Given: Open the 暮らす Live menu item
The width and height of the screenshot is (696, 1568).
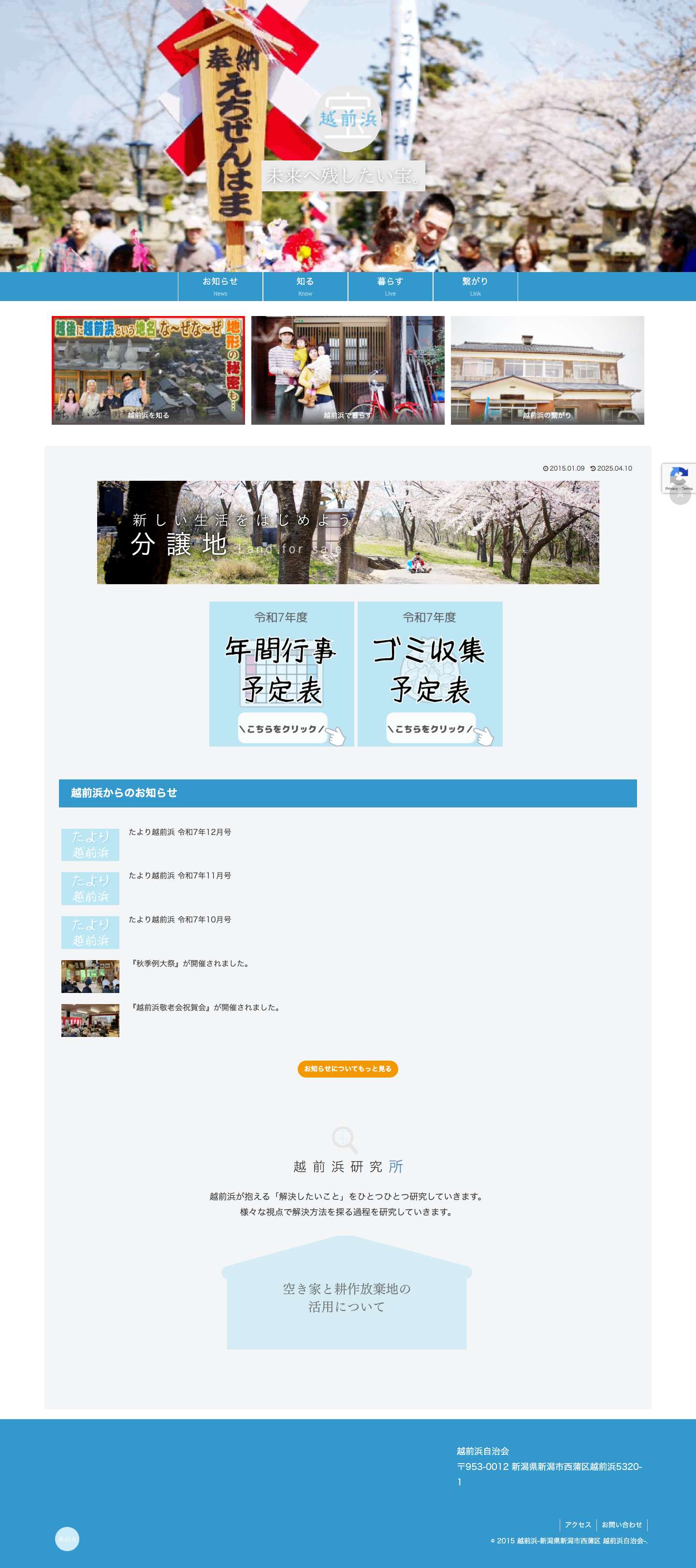Looking at the screenshot, I should click(391, 286).
